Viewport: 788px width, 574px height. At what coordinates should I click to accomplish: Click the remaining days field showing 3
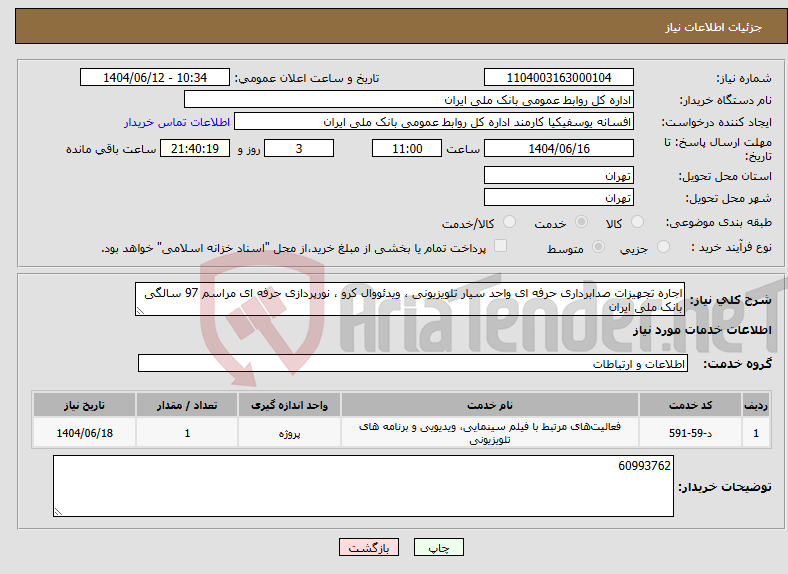(x=299, y=148)
